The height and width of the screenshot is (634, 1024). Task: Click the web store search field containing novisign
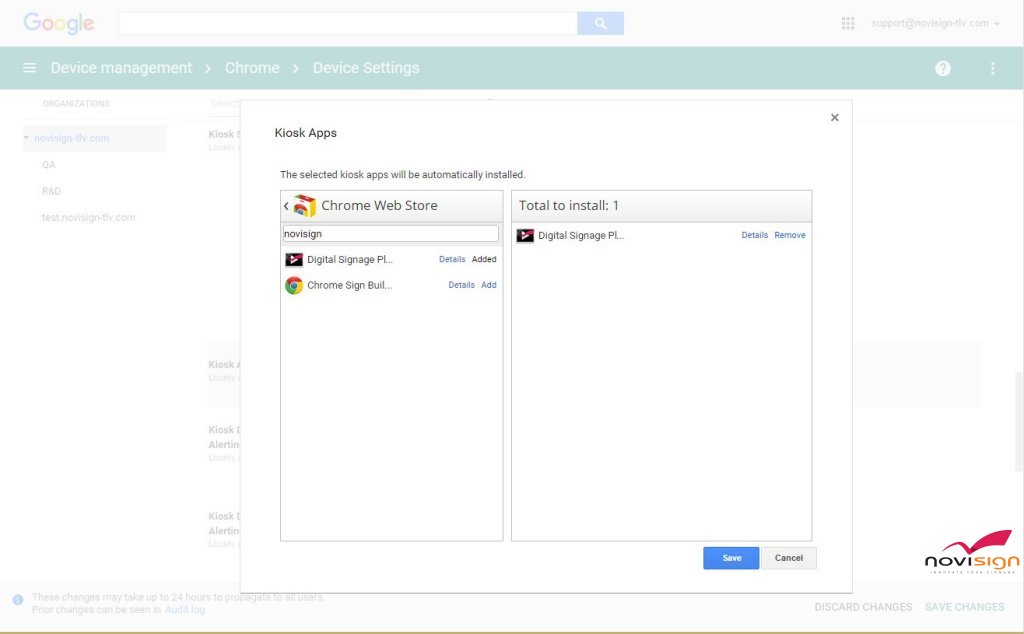[391, 234]
